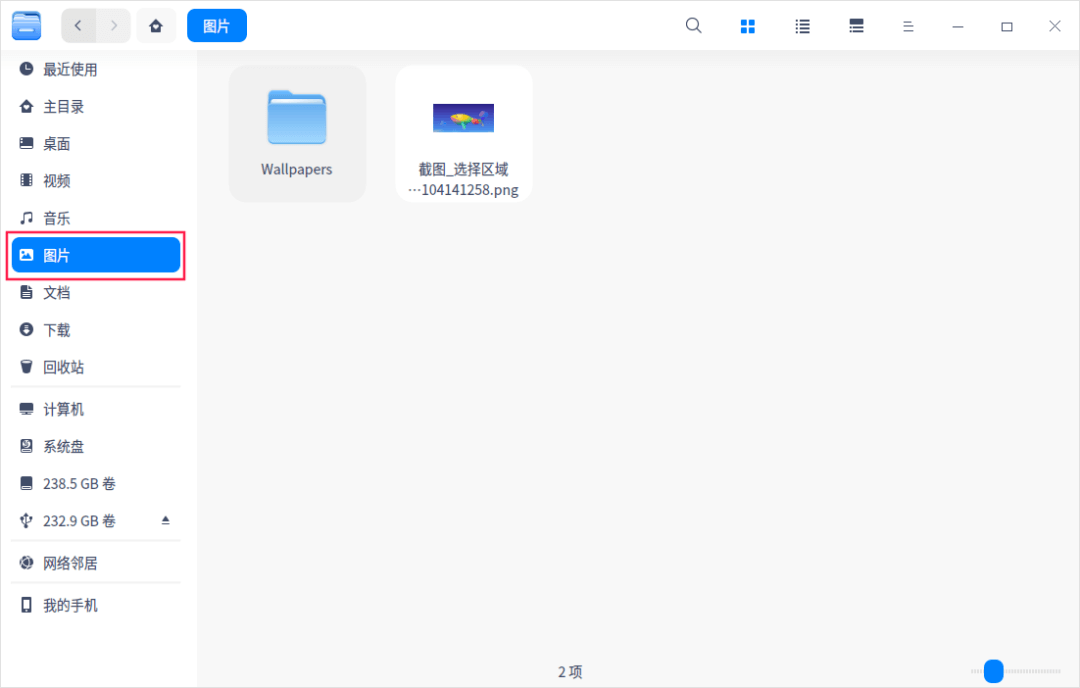Click the home button in address bar

point(156,26)
